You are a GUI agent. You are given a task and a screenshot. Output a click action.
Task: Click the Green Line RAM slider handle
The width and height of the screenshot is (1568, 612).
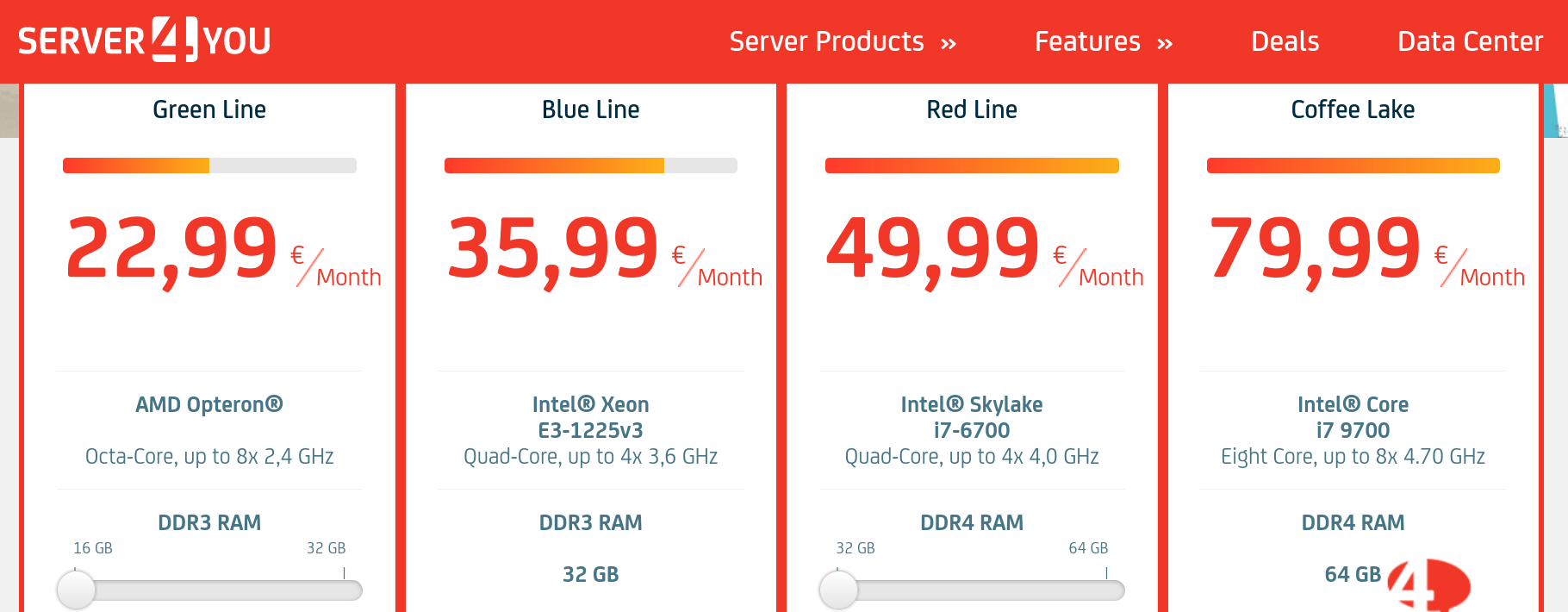pos(76,590)
